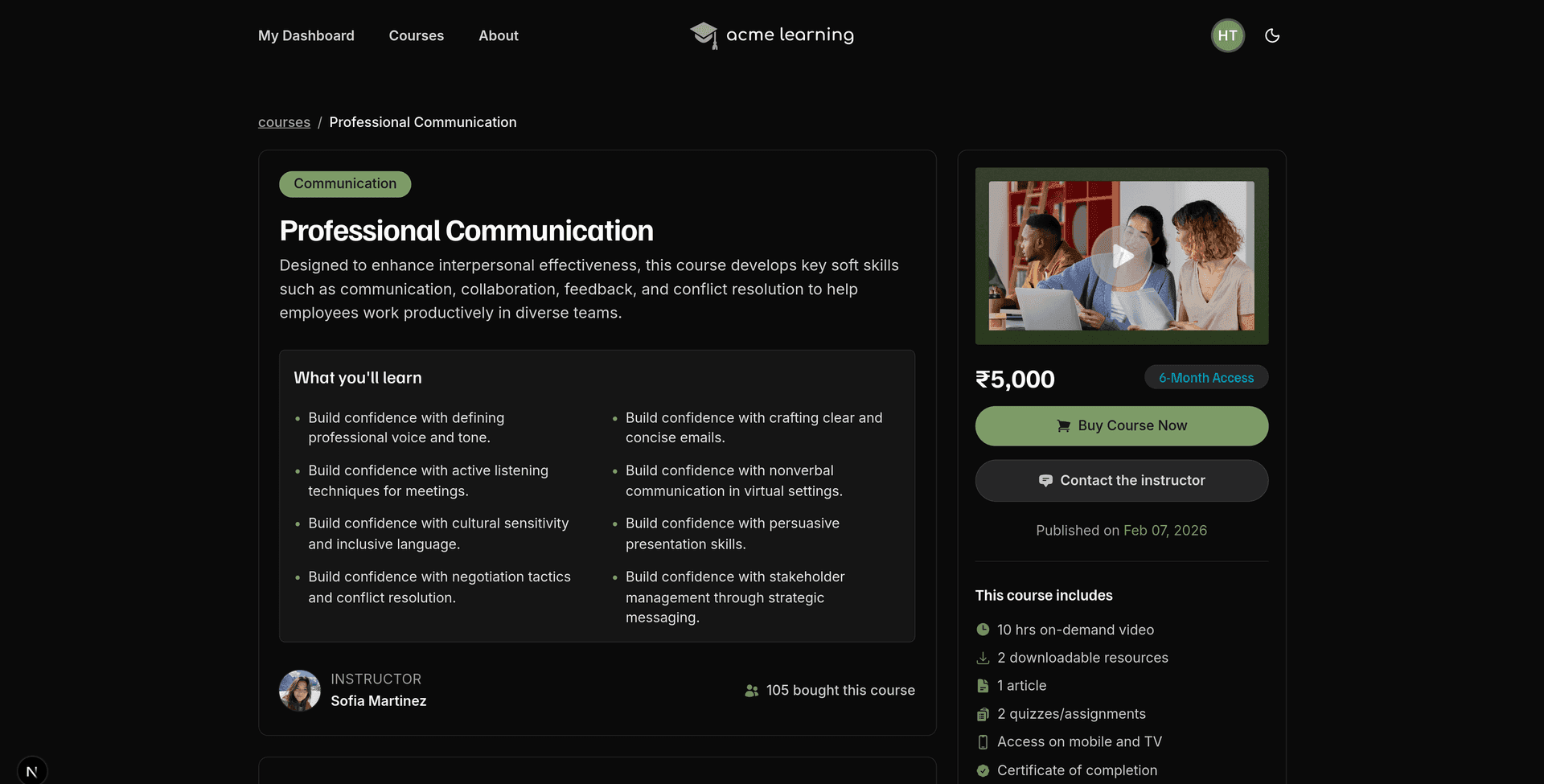Screen dimensions: 1544x784
Task: Open the HT user avatar menu
Action: click(1227, 35)
